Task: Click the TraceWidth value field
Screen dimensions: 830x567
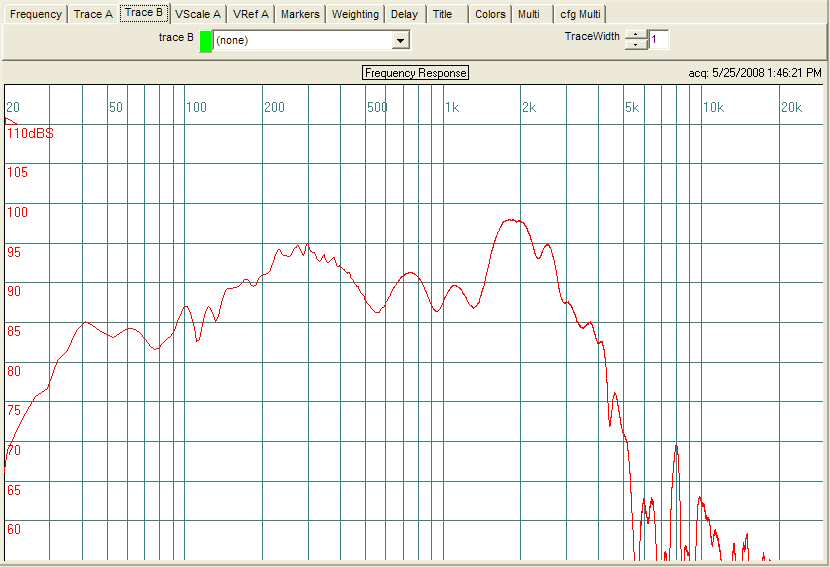Action: pyautogui.click(x=658, y=40)
